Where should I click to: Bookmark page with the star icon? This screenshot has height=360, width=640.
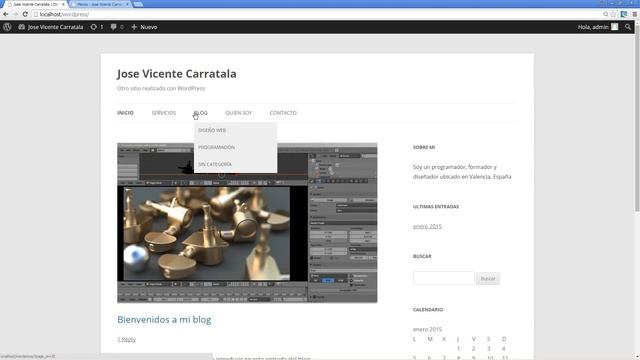[613, 14]
